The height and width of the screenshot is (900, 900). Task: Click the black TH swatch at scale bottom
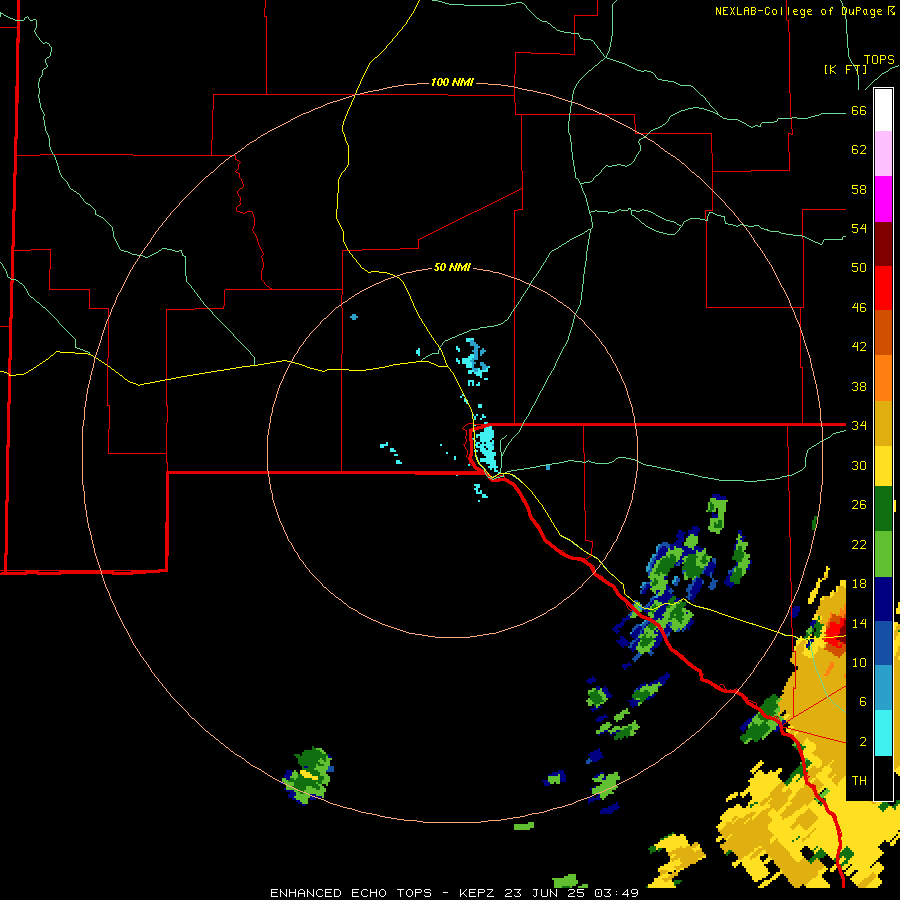(883, 778)
